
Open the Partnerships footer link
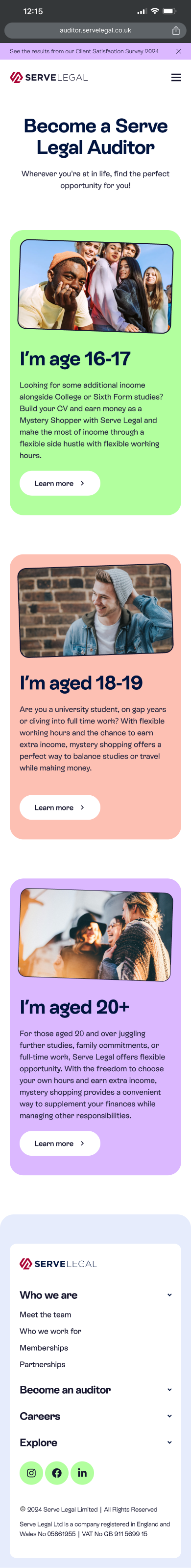pos(42,1364)
